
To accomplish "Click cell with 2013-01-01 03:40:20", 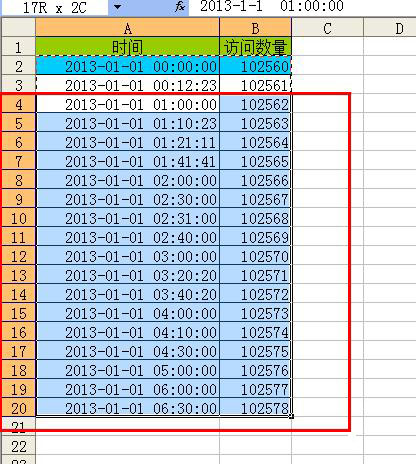I will (x=127, y=294).
